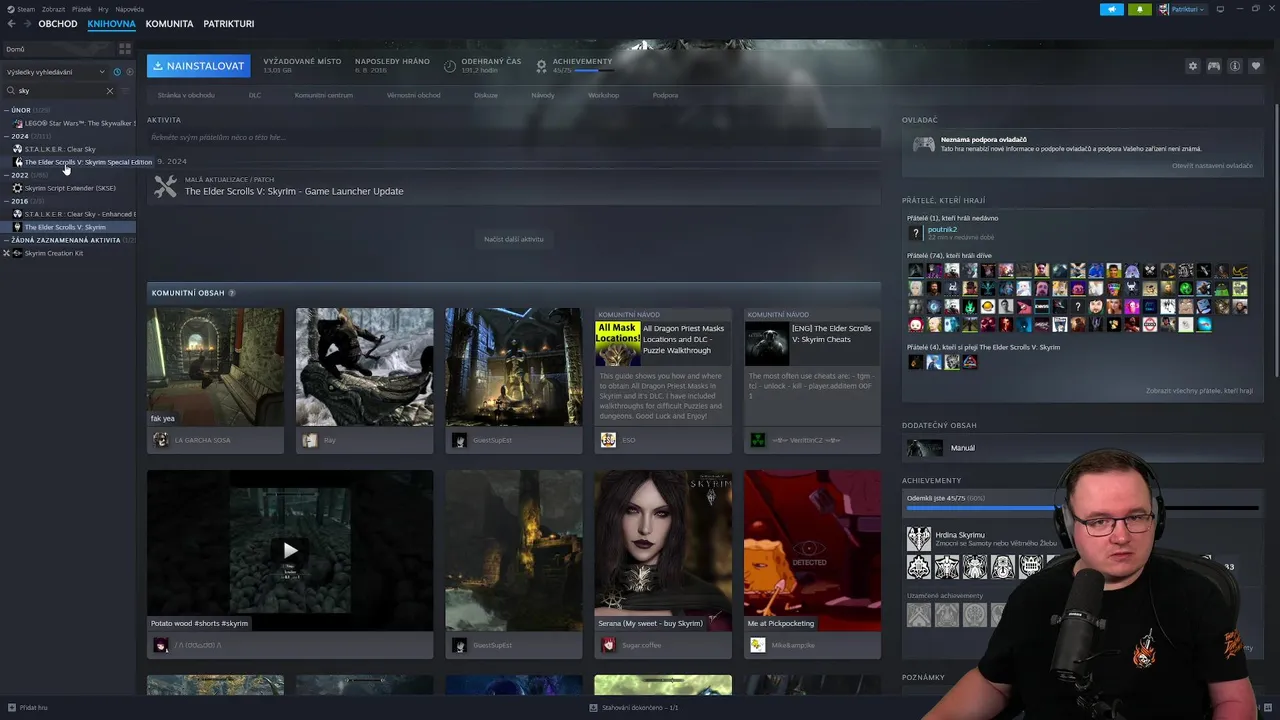Image resolution: width=1280 pixels, height=720 pixels.
Task: Switch to Big Picture mode icon
Action: (1220, 9)
